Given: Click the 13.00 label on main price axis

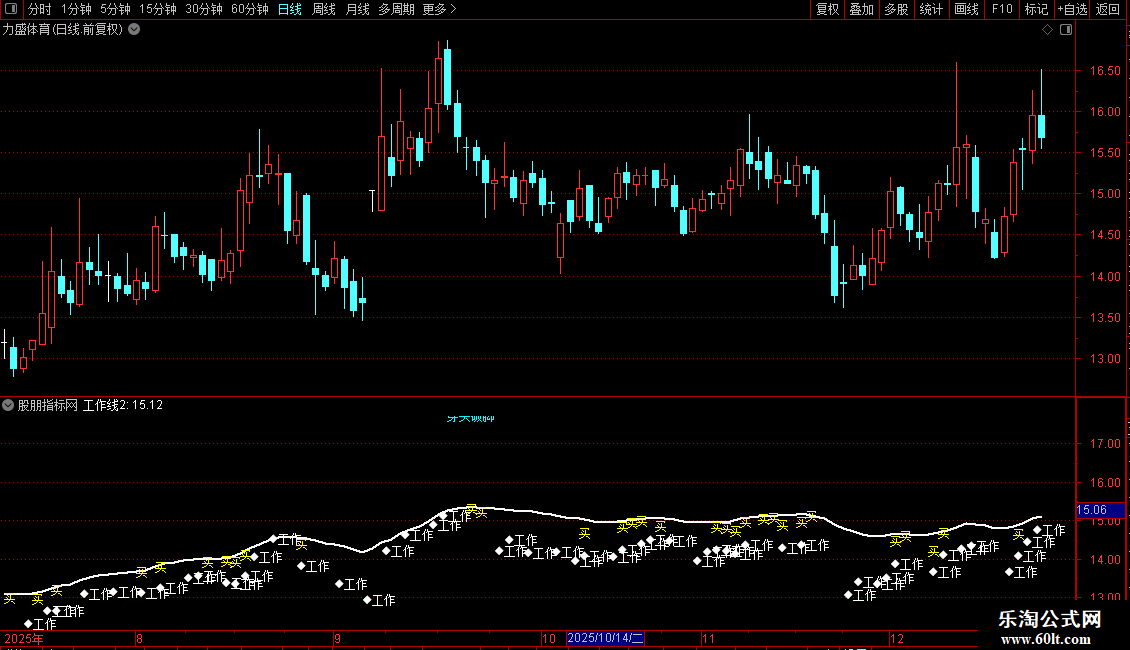Looking at the screenshot, I should (x=1105, y=359).
